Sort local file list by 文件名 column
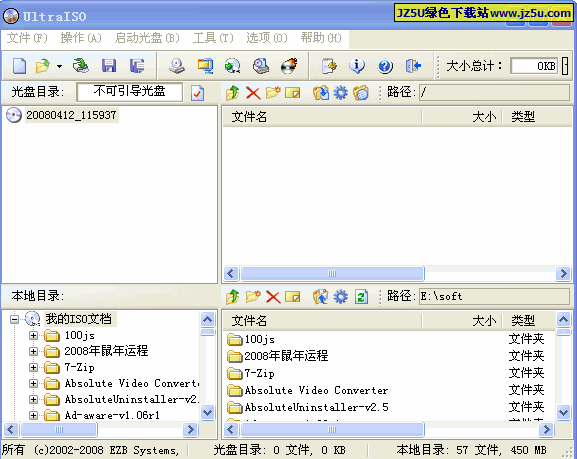Image resolution: width=577 pixels, height=459 pixels. 322,321
